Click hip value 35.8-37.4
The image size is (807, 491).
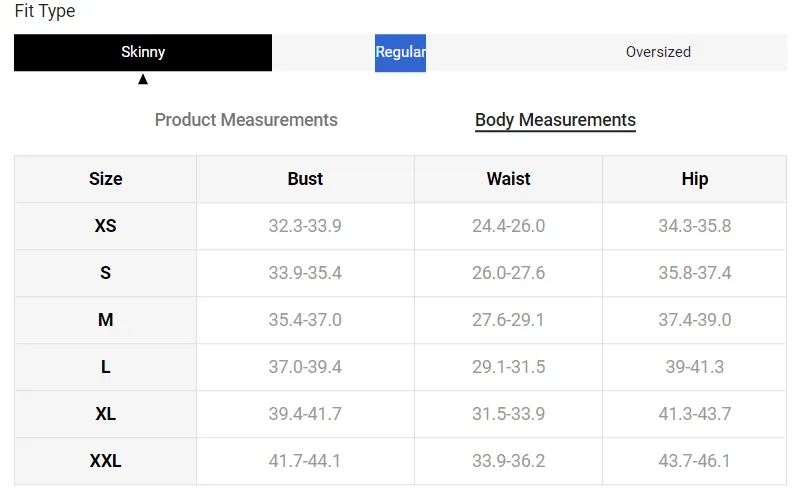coord(695,273)
